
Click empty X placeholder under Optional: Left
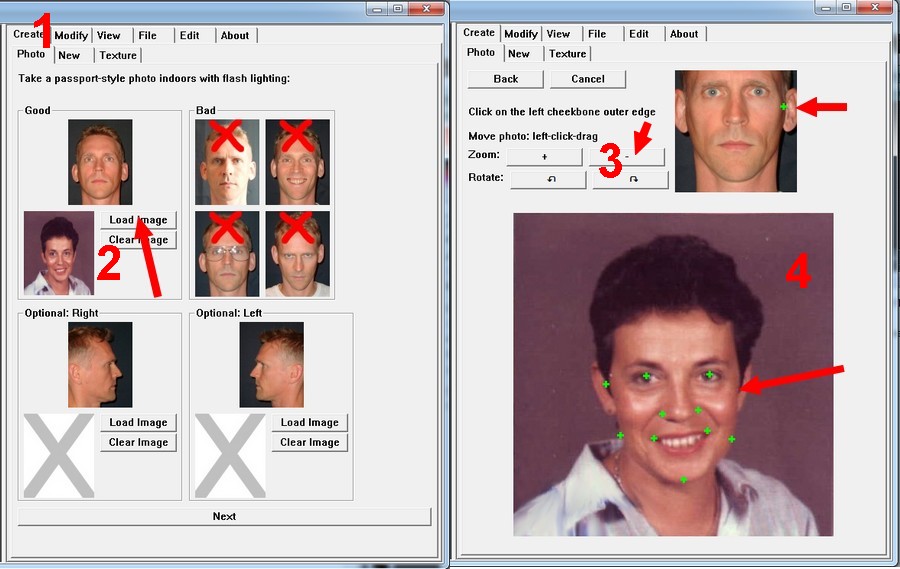pos(230,455)
